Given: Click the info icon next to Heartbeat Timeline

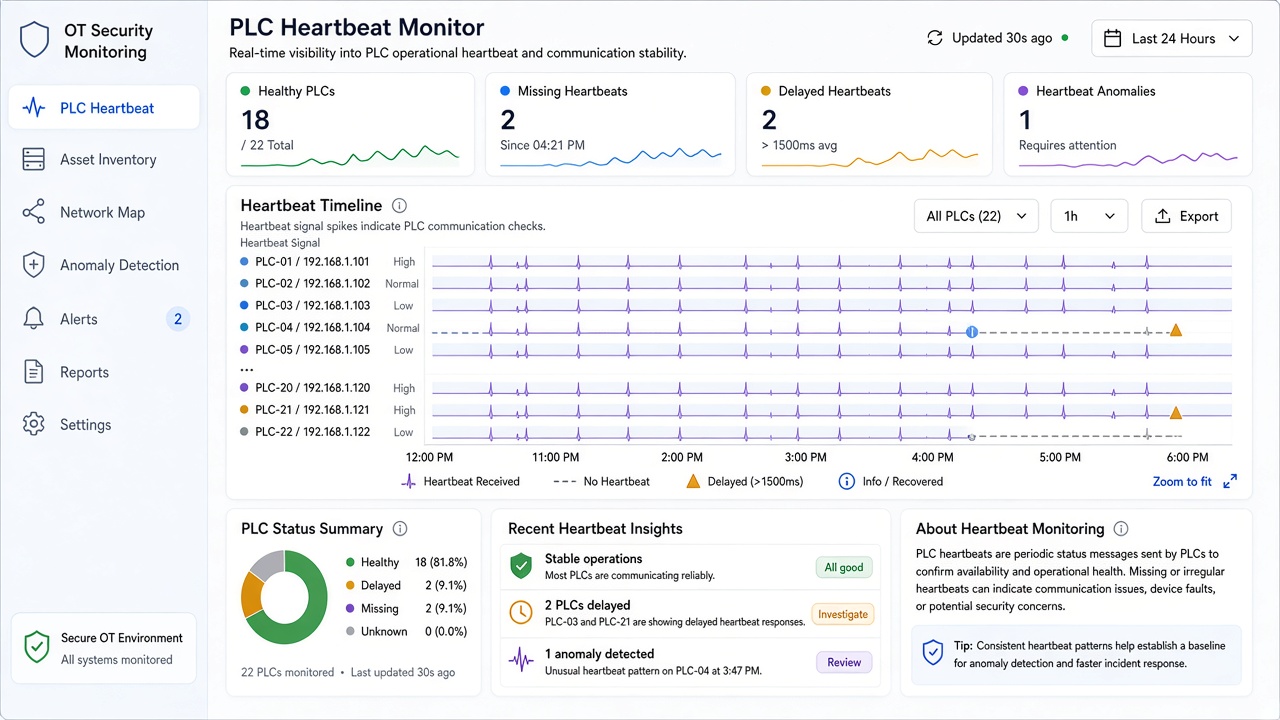Looking at the screenshot, I should 399,206.
